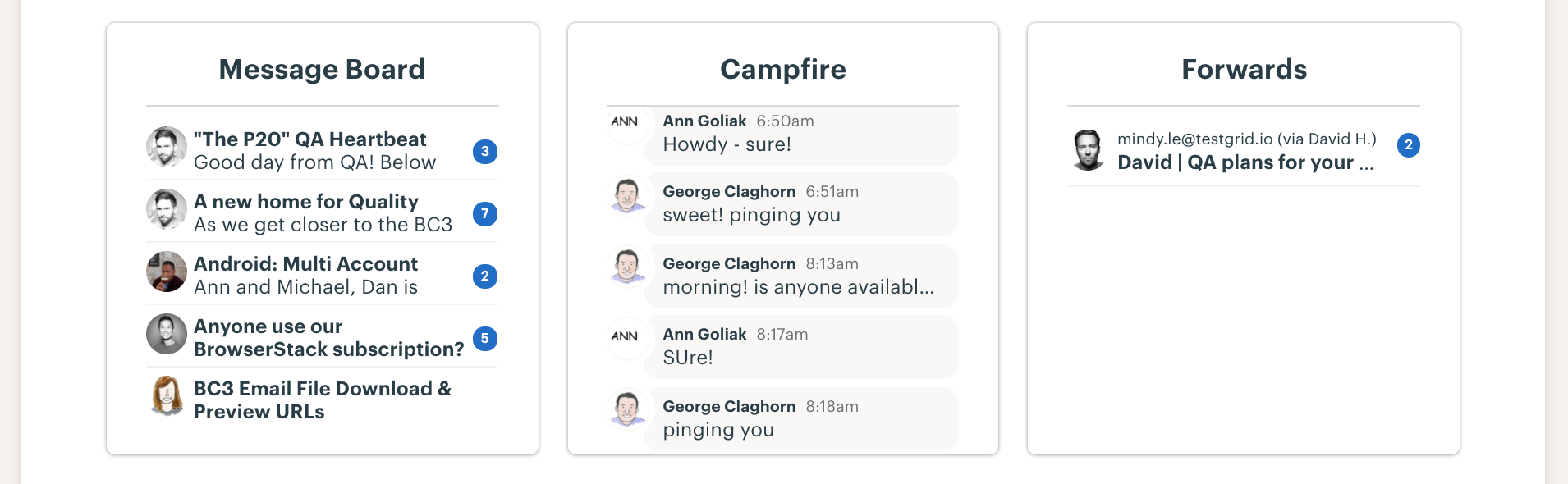Viewport: 1568px width, 484px height.
Task: Click the 2 badge on the forwarded email
Action: [x=1409, y=145]
